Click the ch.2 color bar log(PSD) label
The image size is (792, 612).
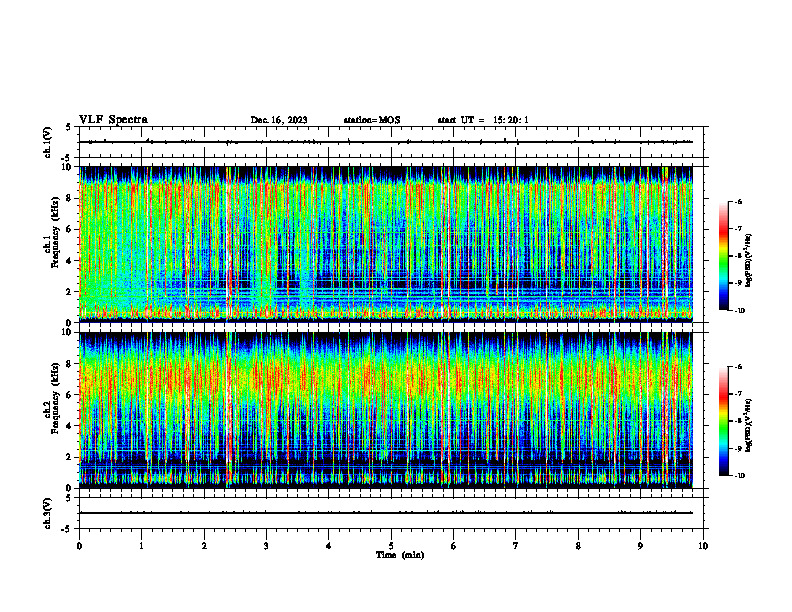(x=749, y=426)
